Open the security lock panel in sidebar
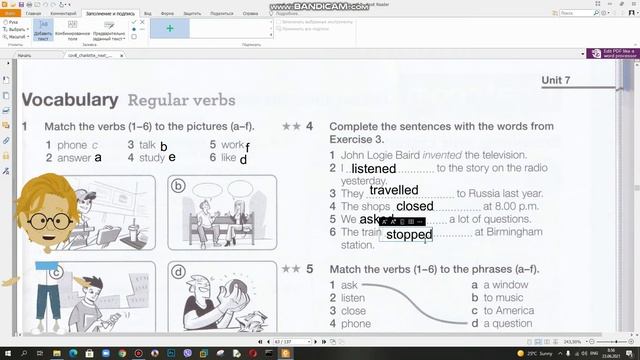 [6, 156]
